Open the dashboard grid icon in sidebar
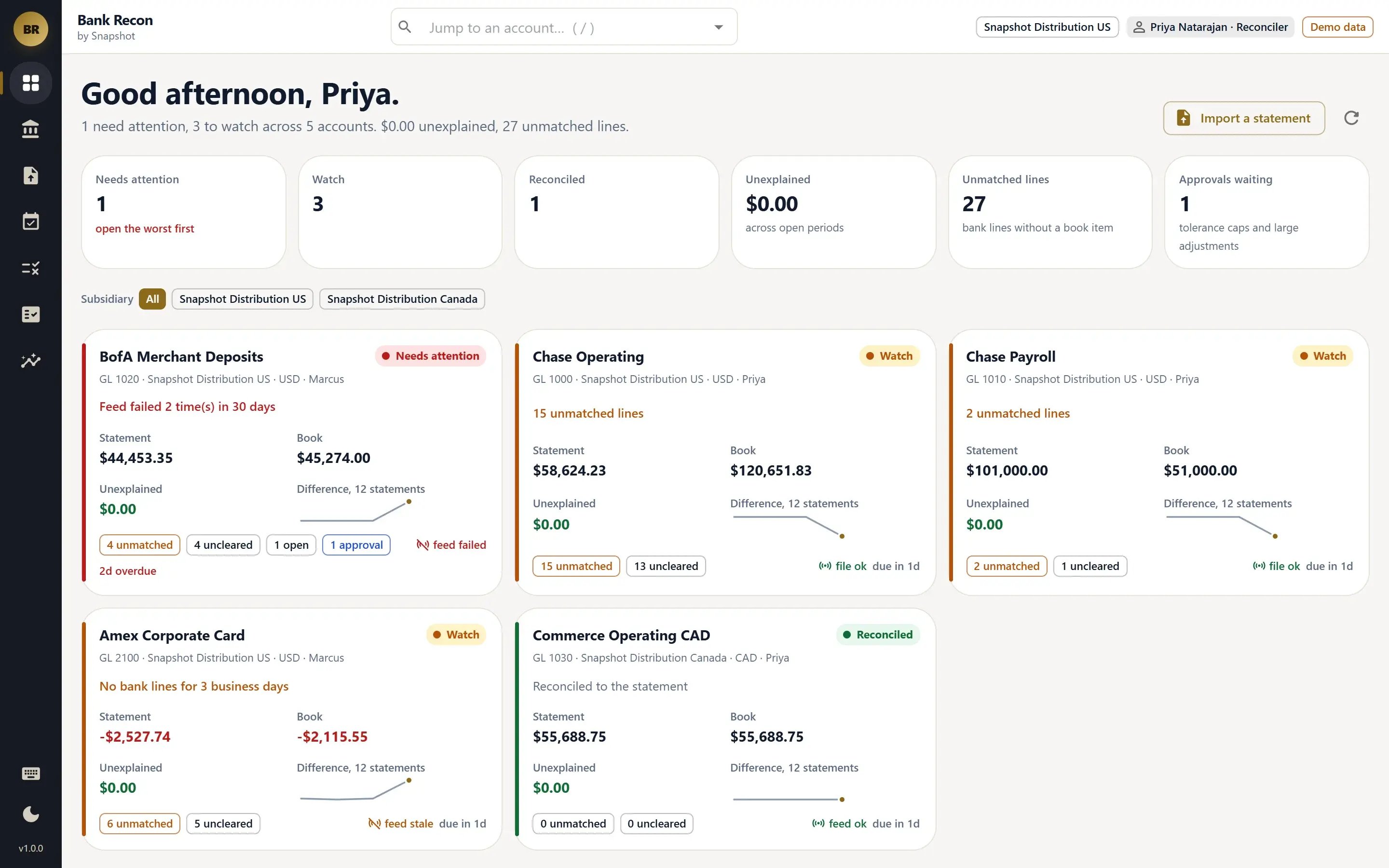This screenshot has height=868, width=1389. click(30, 82)
